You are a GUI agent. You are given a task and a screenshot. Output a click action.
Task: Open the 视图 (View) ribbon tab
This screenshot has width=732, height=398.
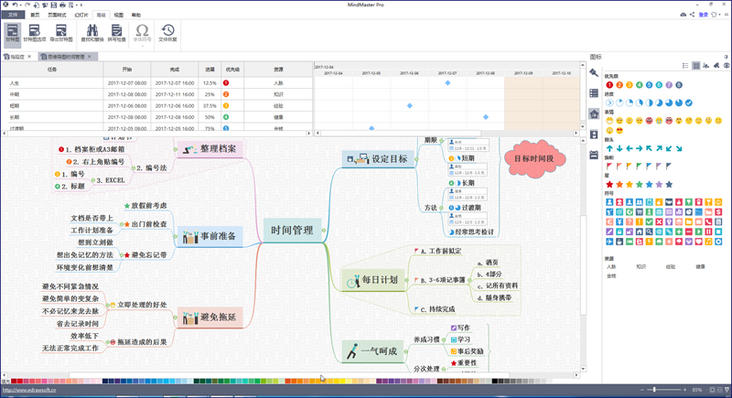(x=119, y=15)
